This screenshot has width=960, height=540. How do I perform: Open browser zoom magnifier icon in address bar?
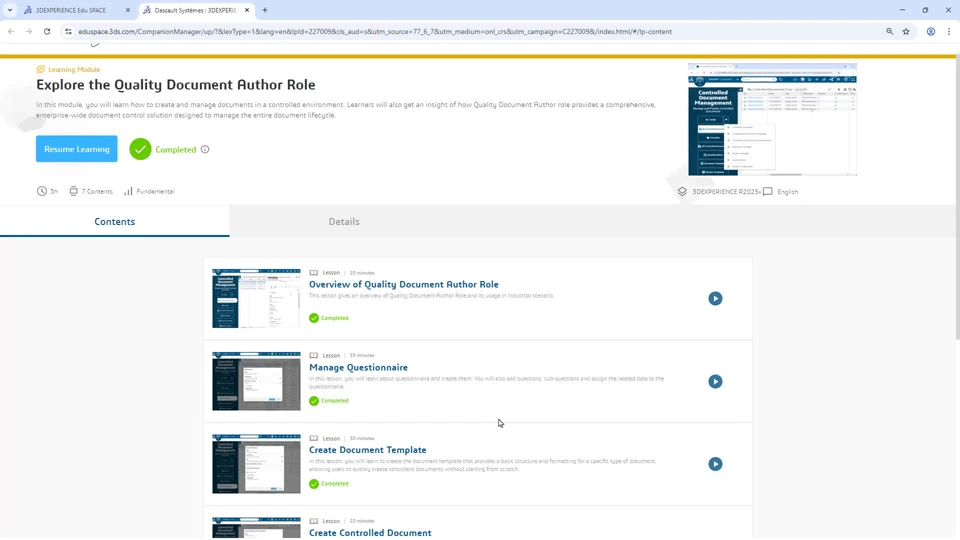(890, 31)
